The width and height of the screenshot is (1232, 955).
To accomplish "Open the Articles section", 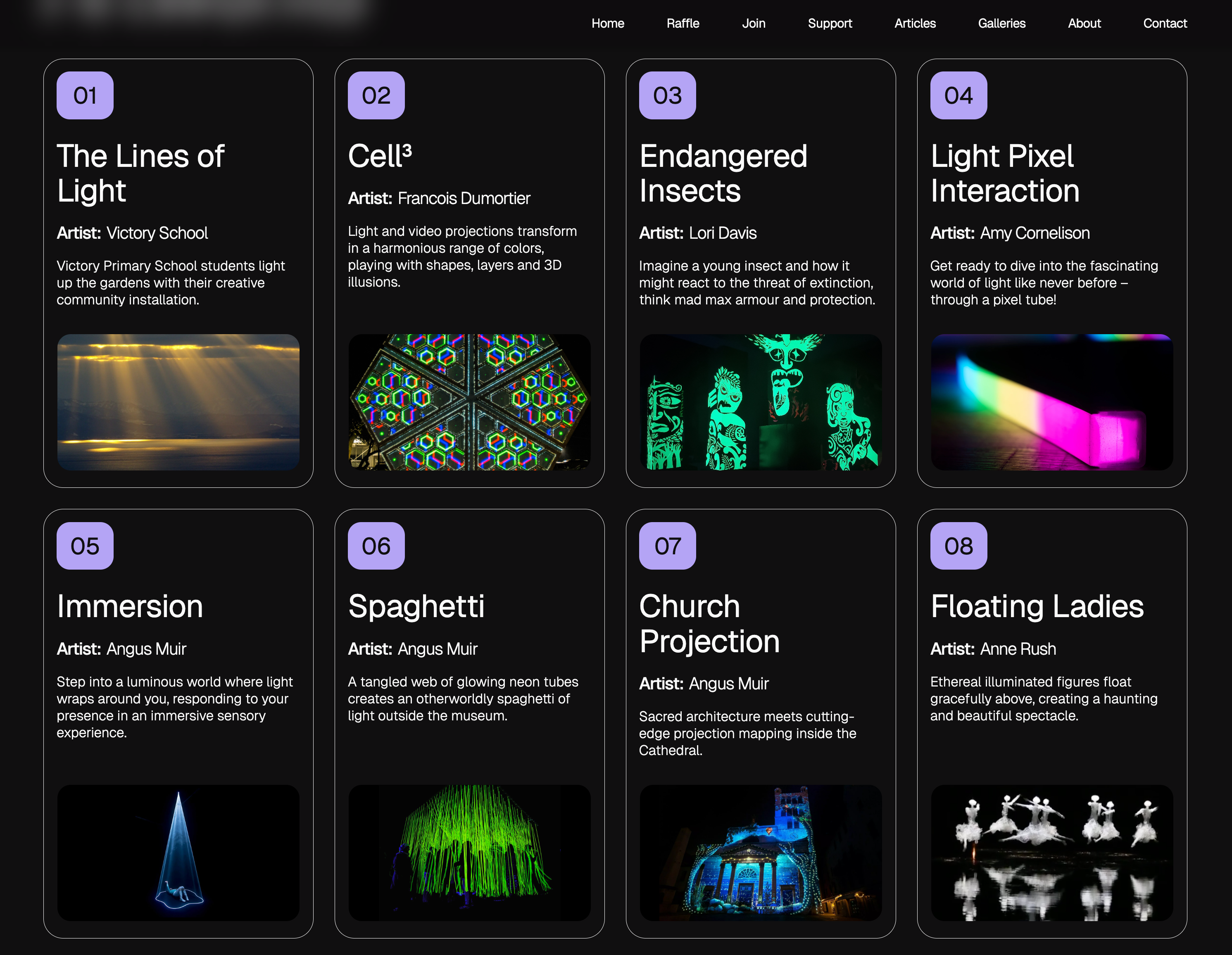I will click(914, 23).
